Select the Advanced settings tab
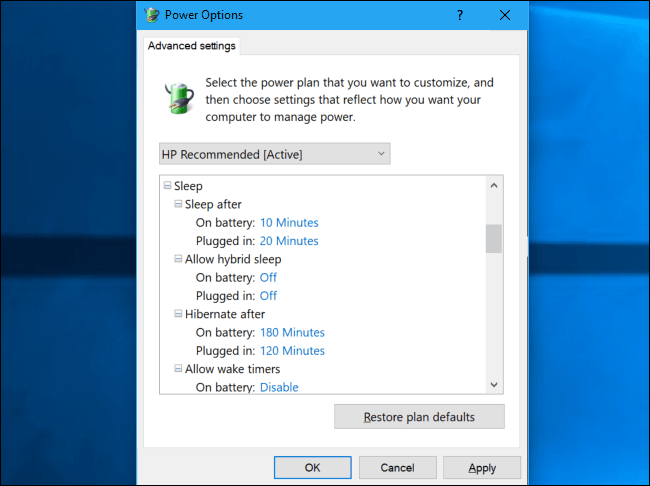This screenshot has width=650, height=486. pos(192,46)
